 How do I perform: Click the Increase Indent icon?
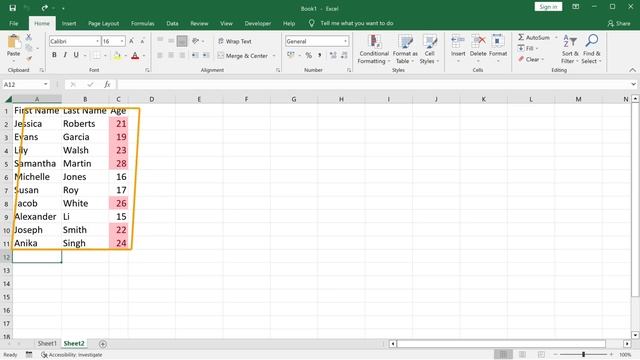[207, 55]
